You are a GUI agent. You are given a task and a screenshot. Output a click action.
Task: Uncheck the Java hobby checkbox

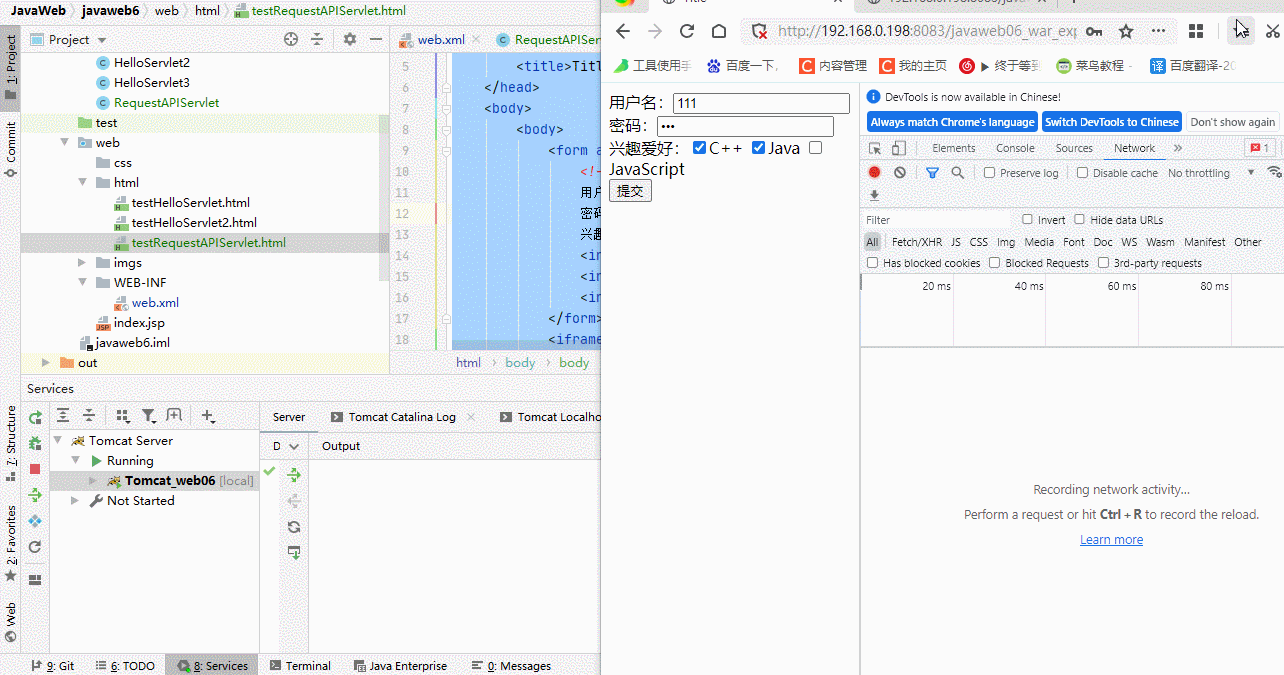click(x=758, y=148)
